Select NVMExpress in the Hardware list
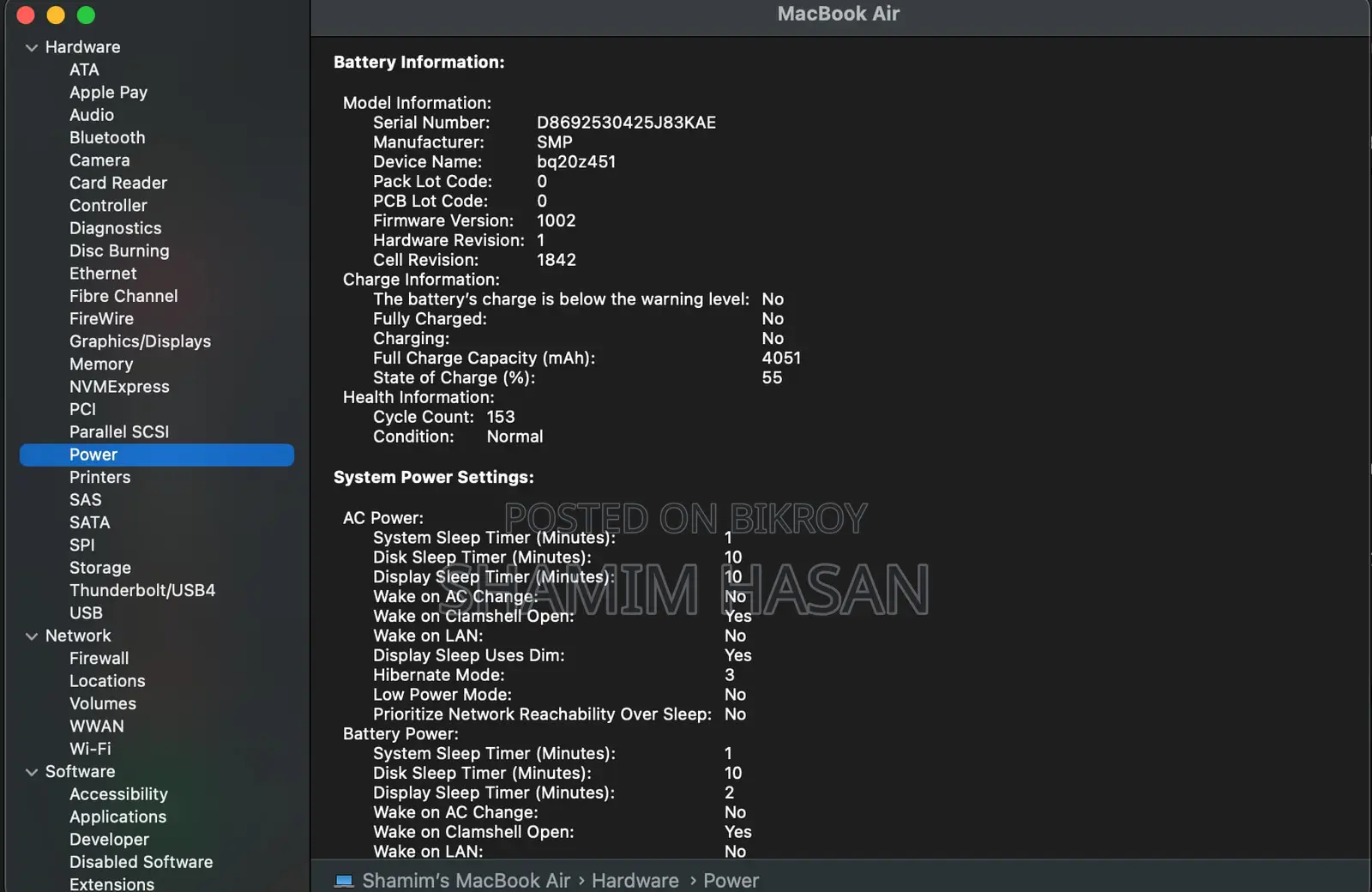The height and width of the screenshot is (892, 1372). 119,387
